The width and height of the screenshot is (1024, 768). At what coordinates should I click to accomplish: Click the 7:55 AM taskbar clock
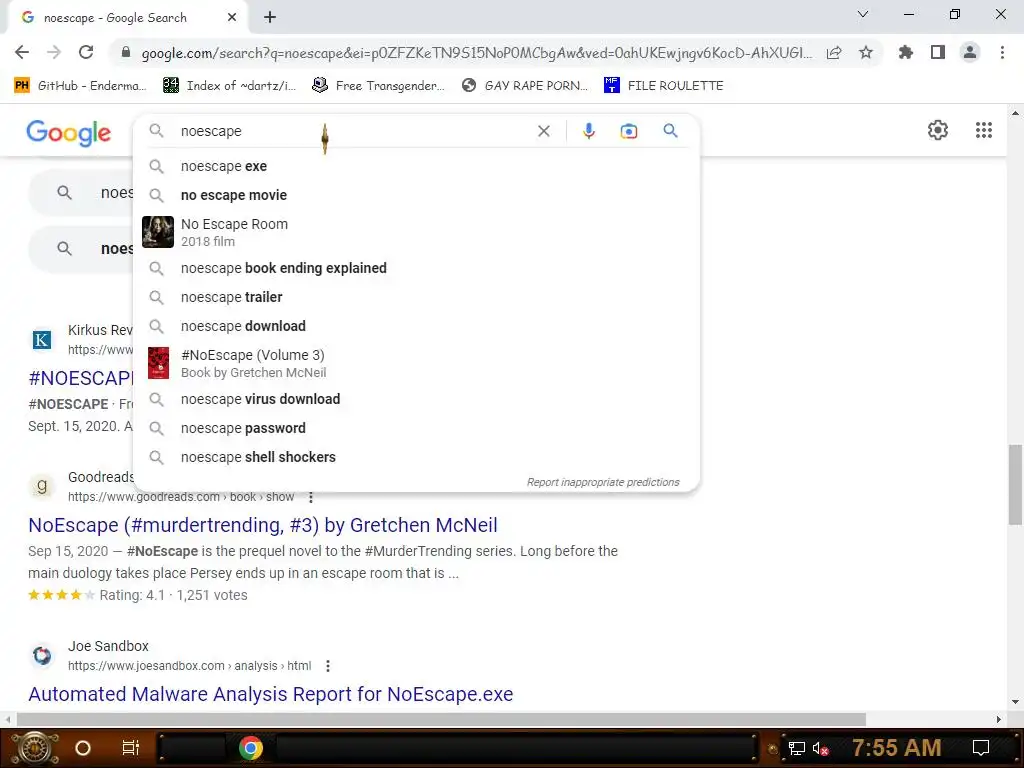coord(897,748)
